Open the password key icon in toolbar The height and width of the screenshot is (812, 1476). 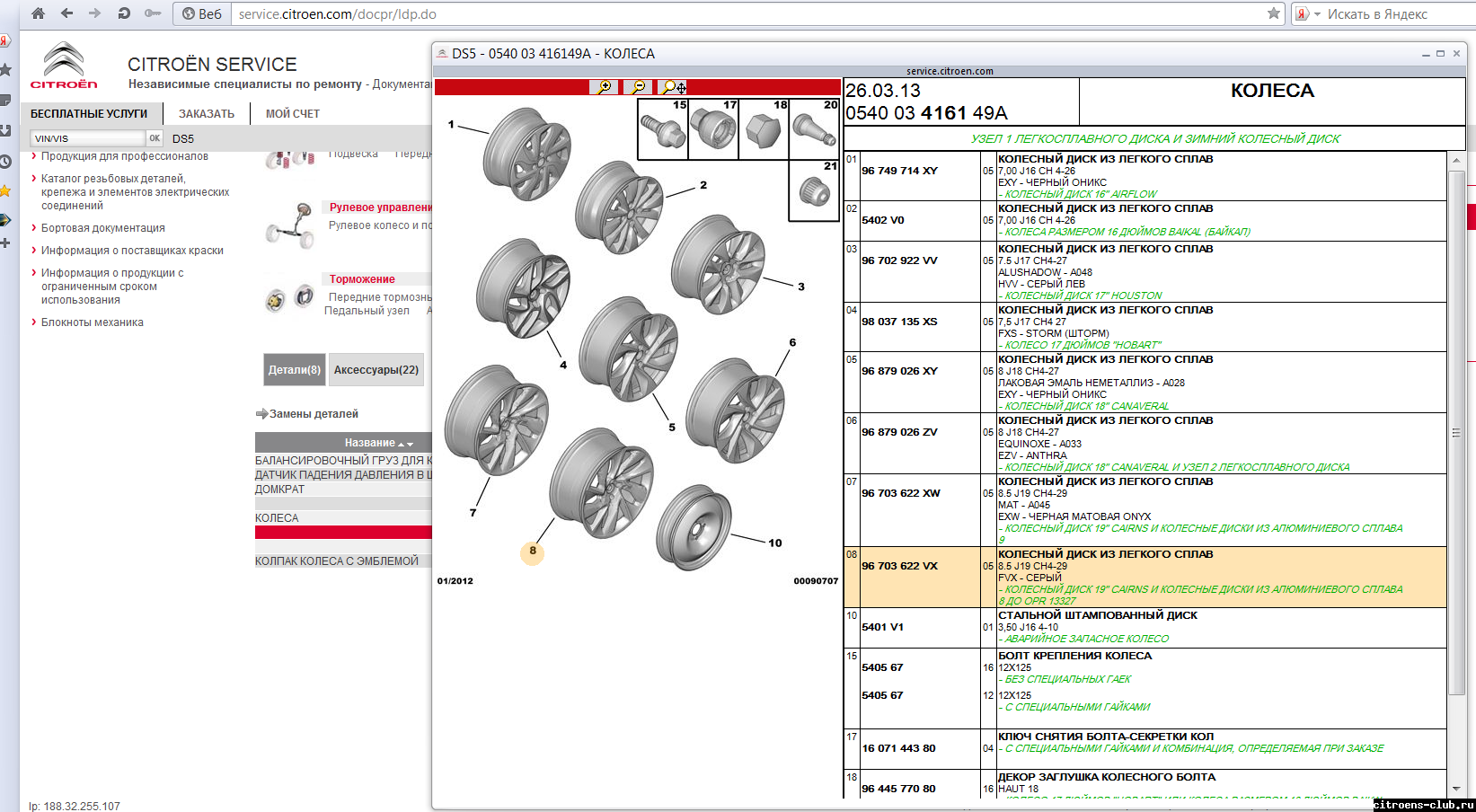pyautogui.click(x=153, y=13)
